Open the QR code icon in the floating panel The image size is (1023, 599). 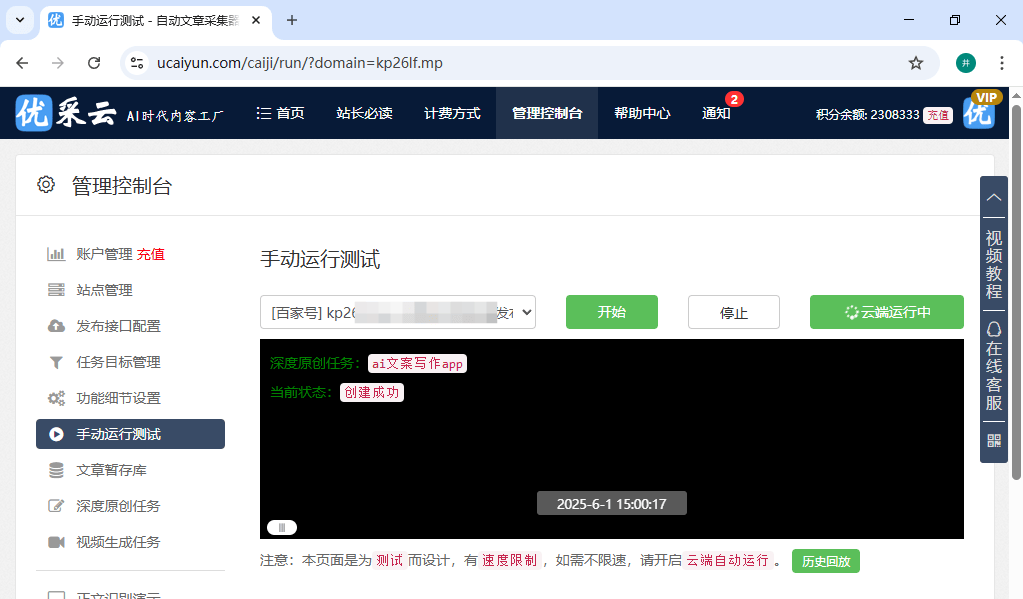(993, 440)
